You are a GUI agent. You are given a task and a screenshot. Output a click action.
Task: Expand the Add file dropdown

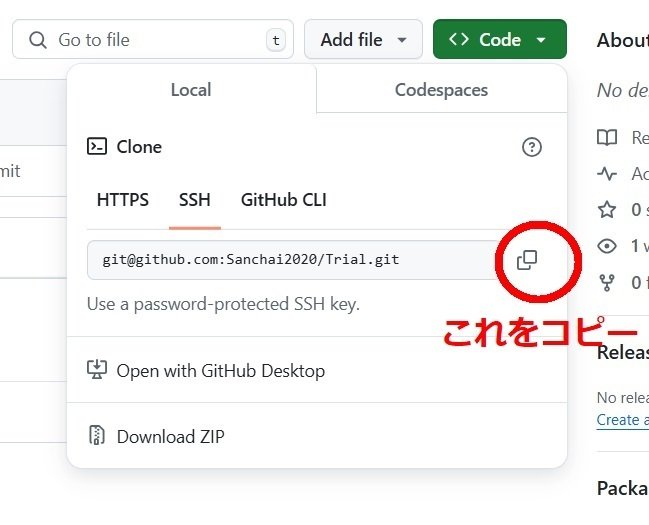click(x=363, y=39)
